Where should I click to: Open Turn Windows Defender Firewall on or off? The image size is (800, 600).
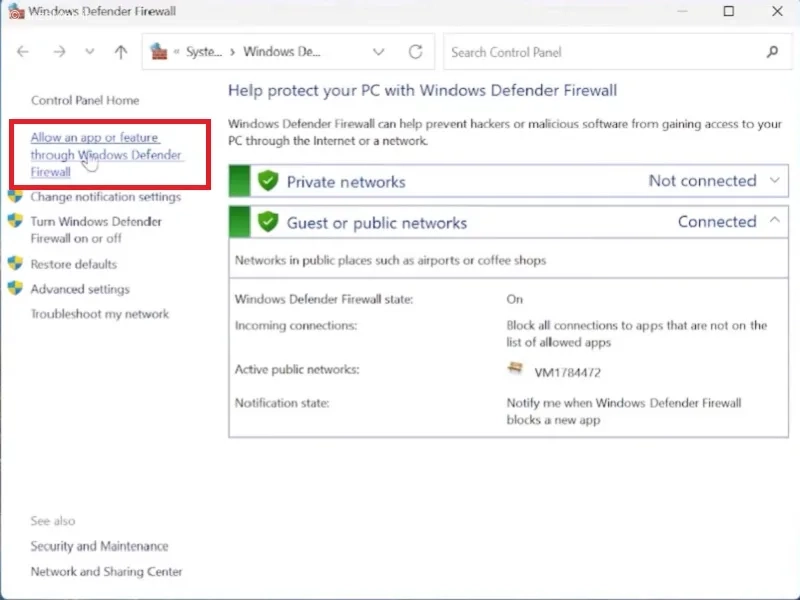click(96, 230)
